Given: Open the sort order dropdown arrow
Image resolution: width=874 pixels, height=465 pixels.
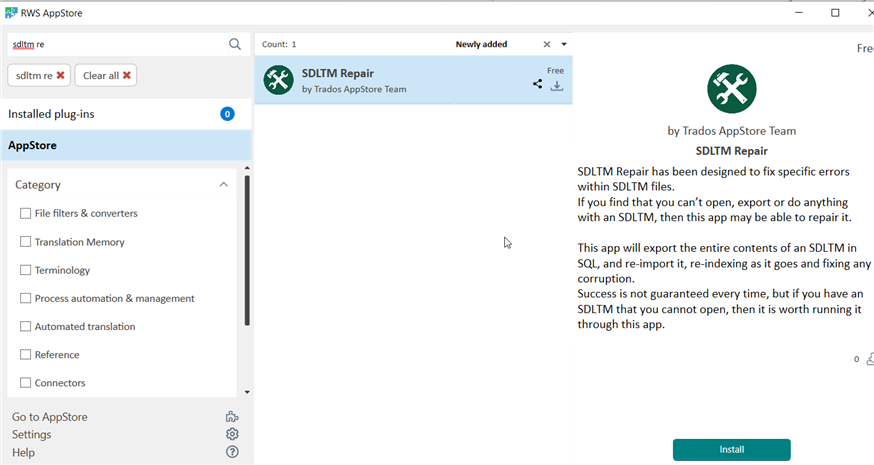Looking at the screenshot, I should tap(564, 45).
